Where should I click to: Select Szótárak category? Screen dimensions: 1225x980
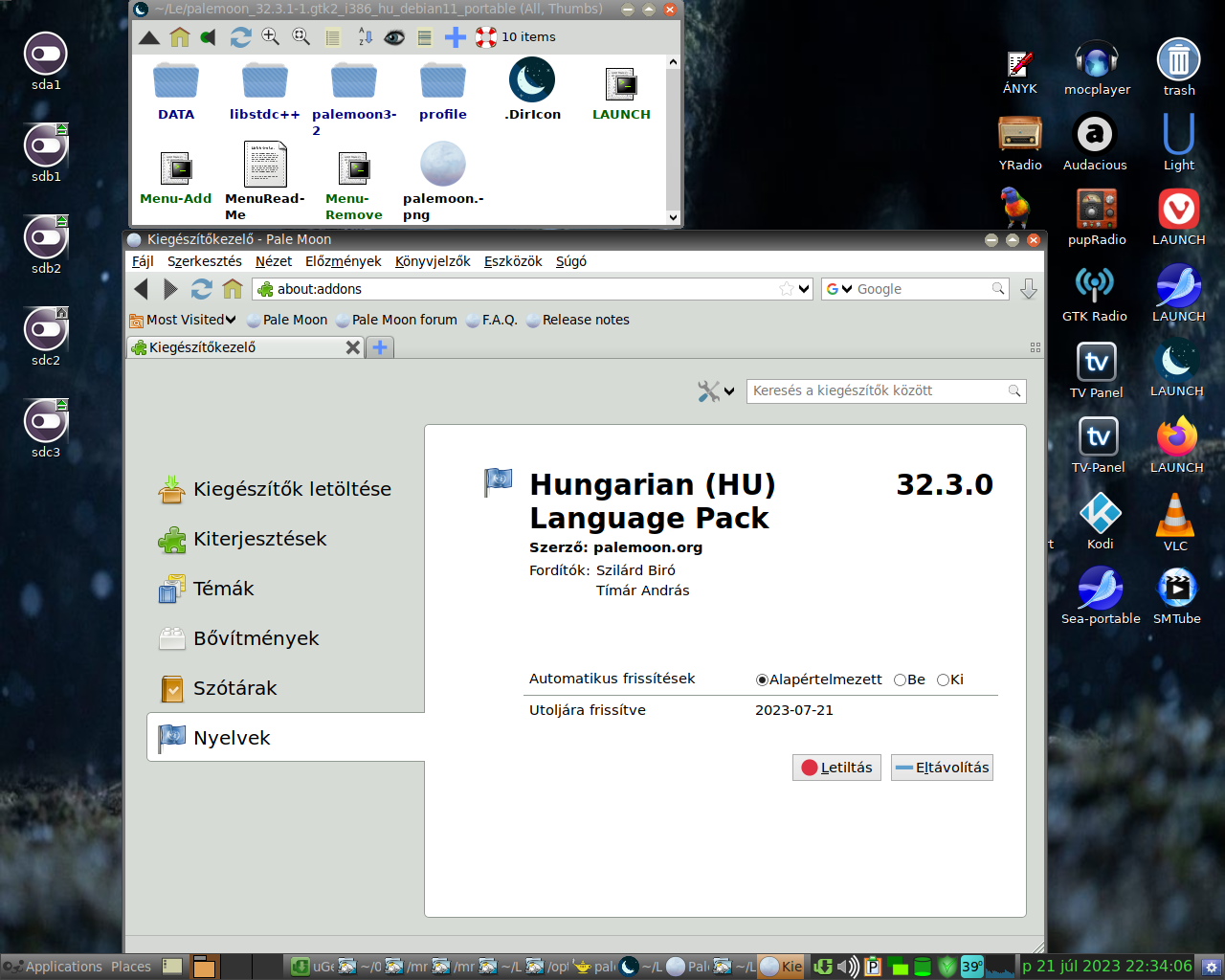[x=285, y=688]
